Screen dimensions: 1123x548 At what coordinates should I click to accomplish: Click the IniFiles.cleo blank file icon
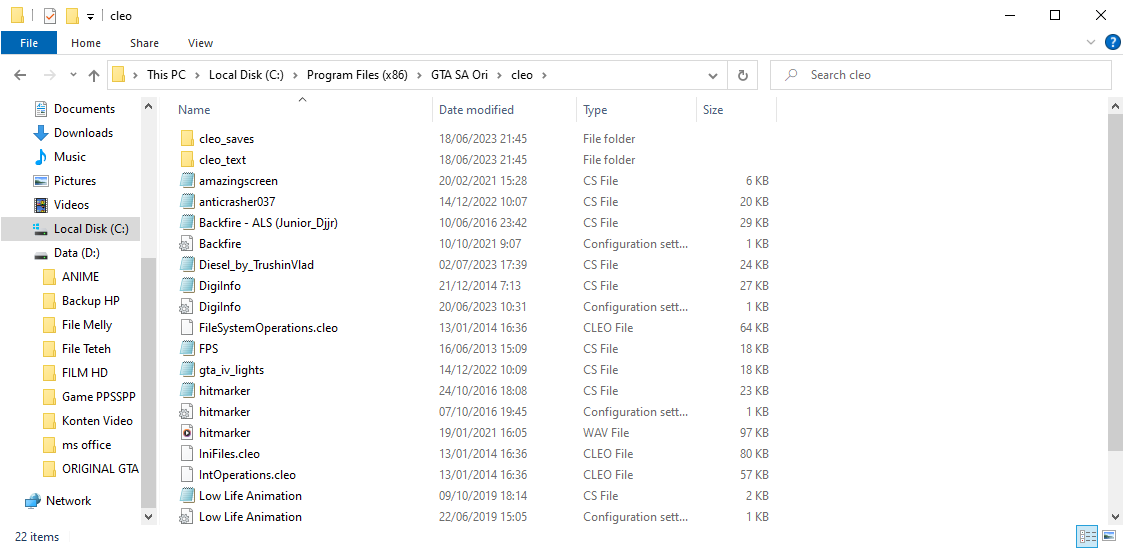tap(186, 453)
